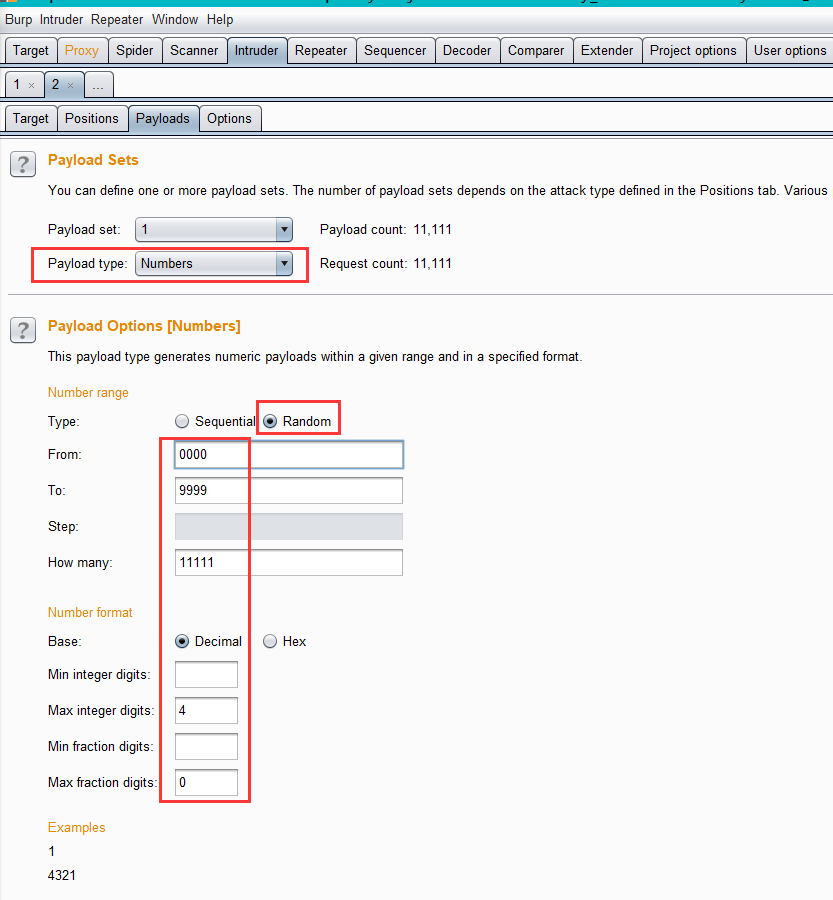Click the Number range section label
Viewport: 833px width, 900px height.
click(88, 393)
